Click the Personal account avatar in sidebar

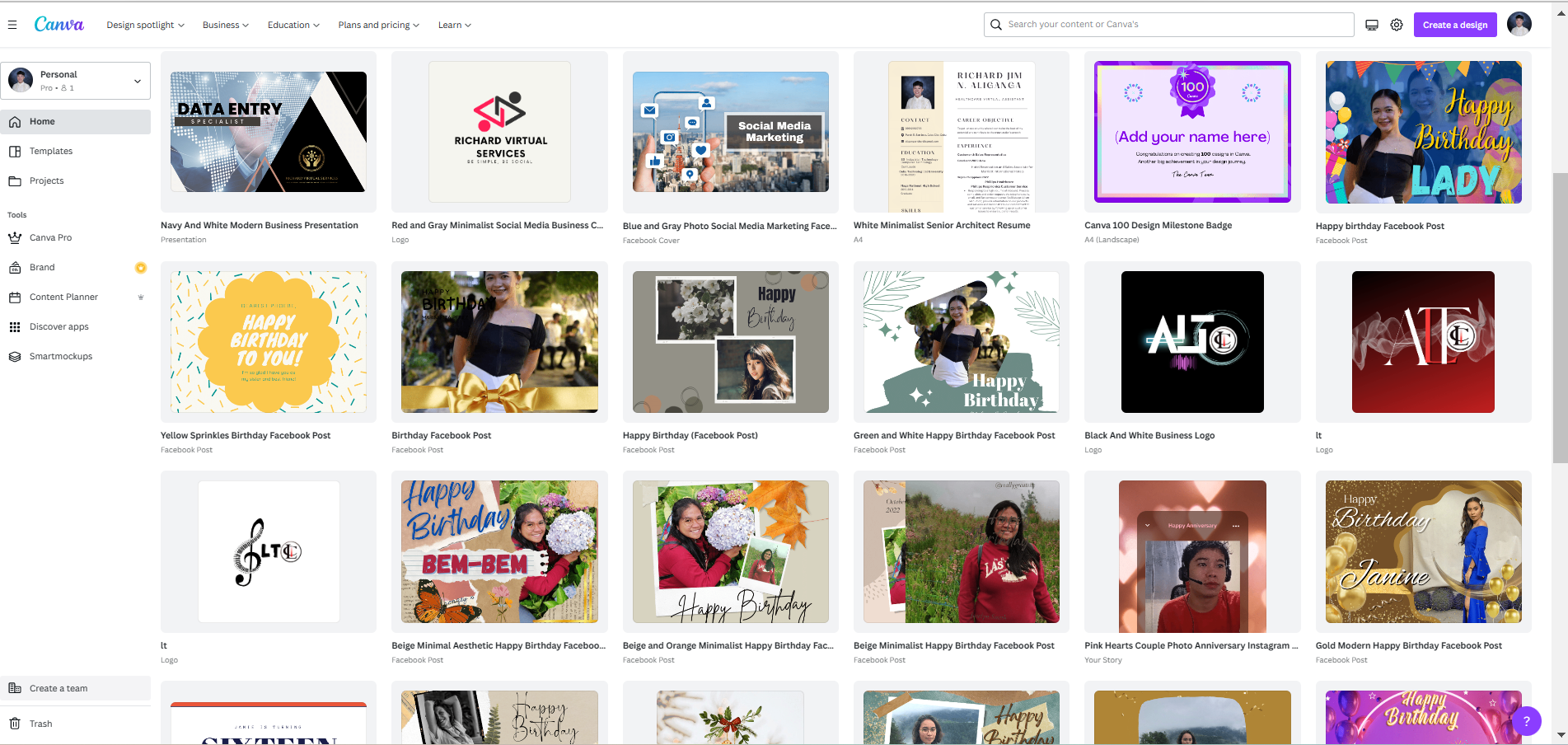click(x=21, y=80)
